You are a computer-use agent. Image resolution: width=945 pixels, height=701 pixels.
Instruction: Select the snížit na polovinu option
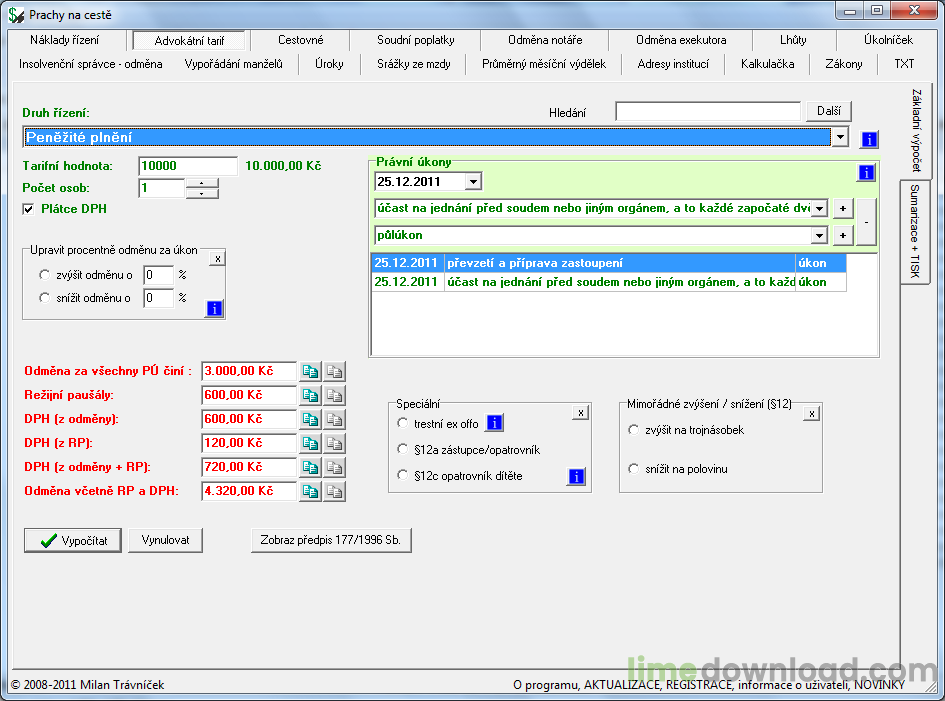(633, 469)
